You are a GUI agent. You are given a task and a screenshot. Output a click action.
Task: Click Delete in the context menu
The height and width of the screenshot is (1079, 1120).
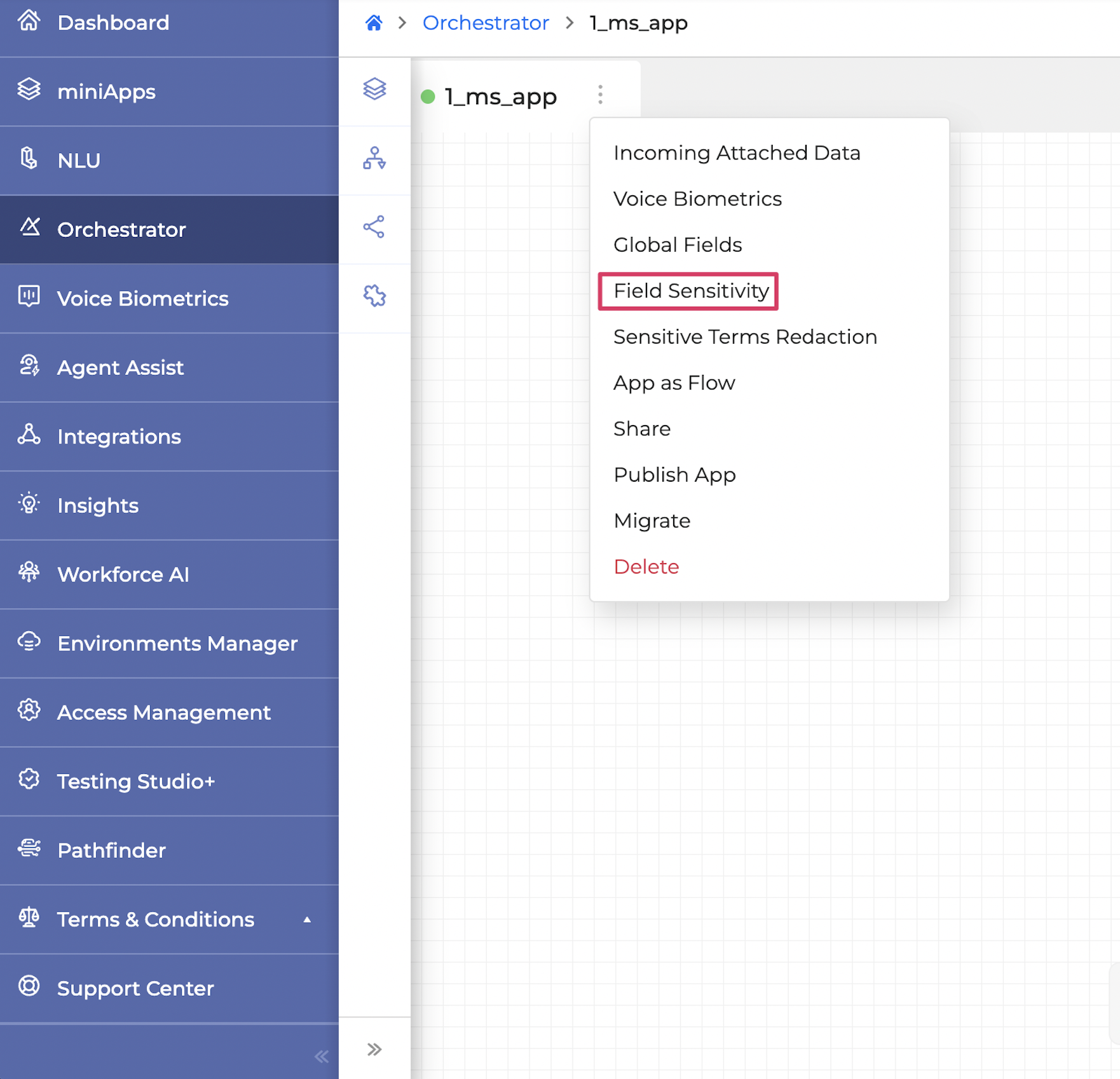pos(646,567)
